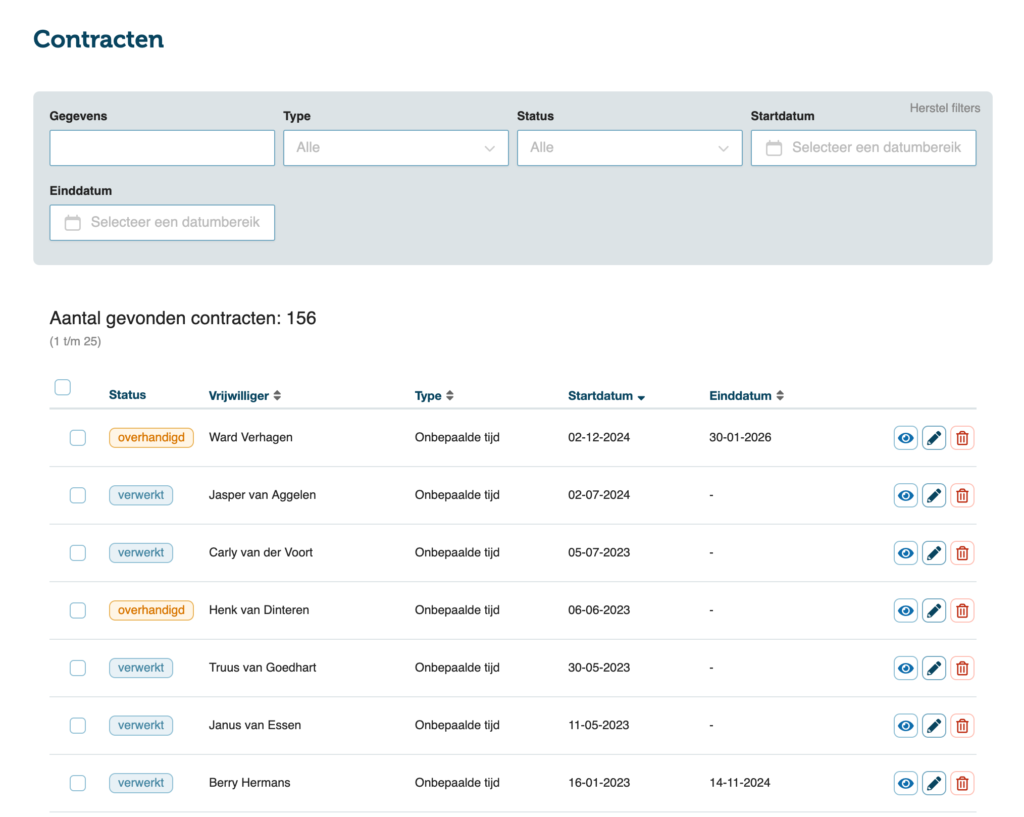Viewport: 1024px width, 817px height.
Task: Click the calendar icon in the Startdatum filter
Action: [x=773, y=148]
